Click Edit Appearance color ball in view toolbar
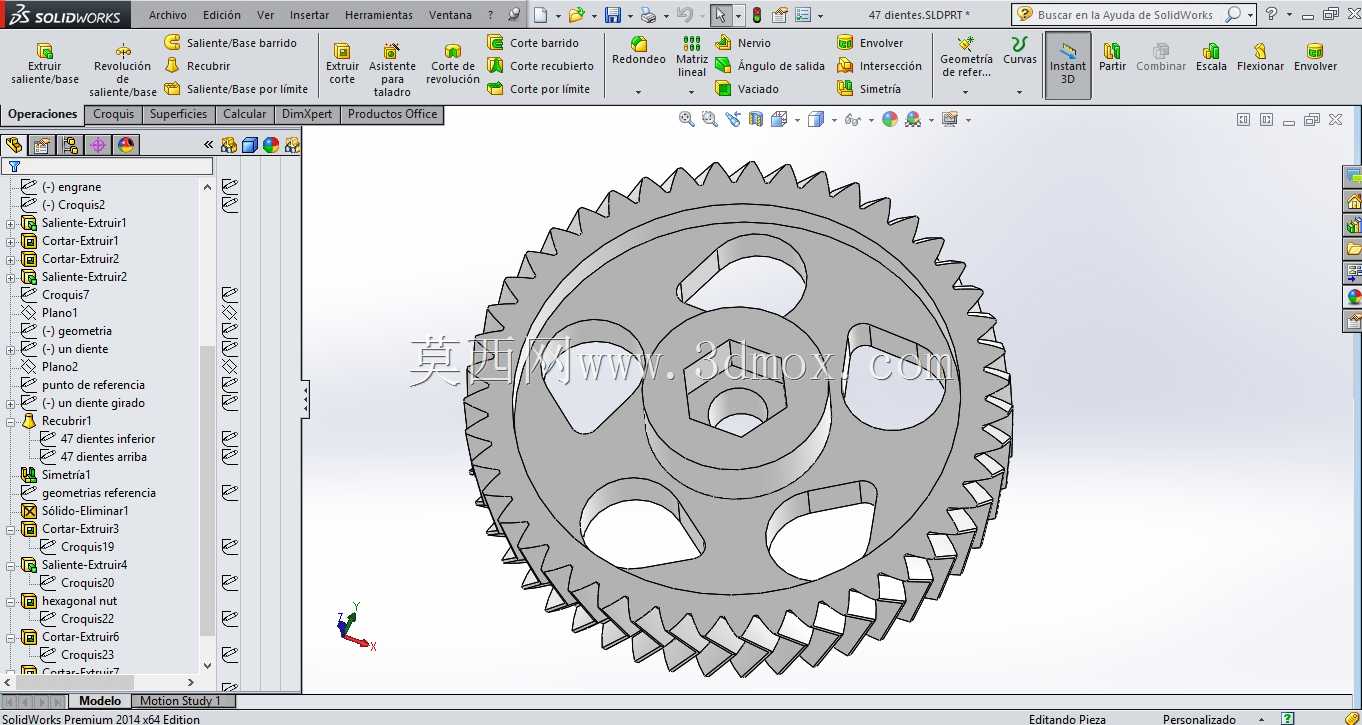This screenshot has width=1362, height=725. 890,119
